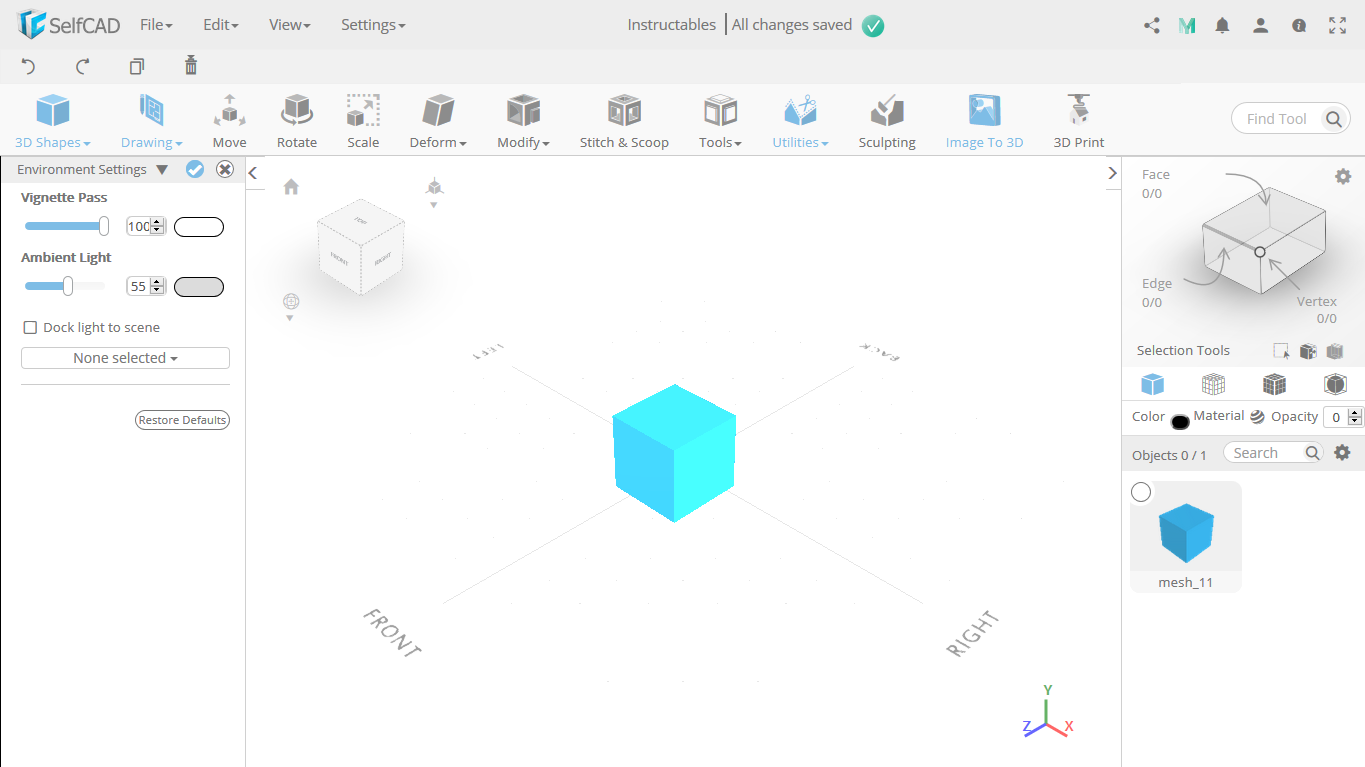Open the Objects panel gear settings
Image resolution: width=1365 pixels, height=767 pixels.
tap(1342, 453)
